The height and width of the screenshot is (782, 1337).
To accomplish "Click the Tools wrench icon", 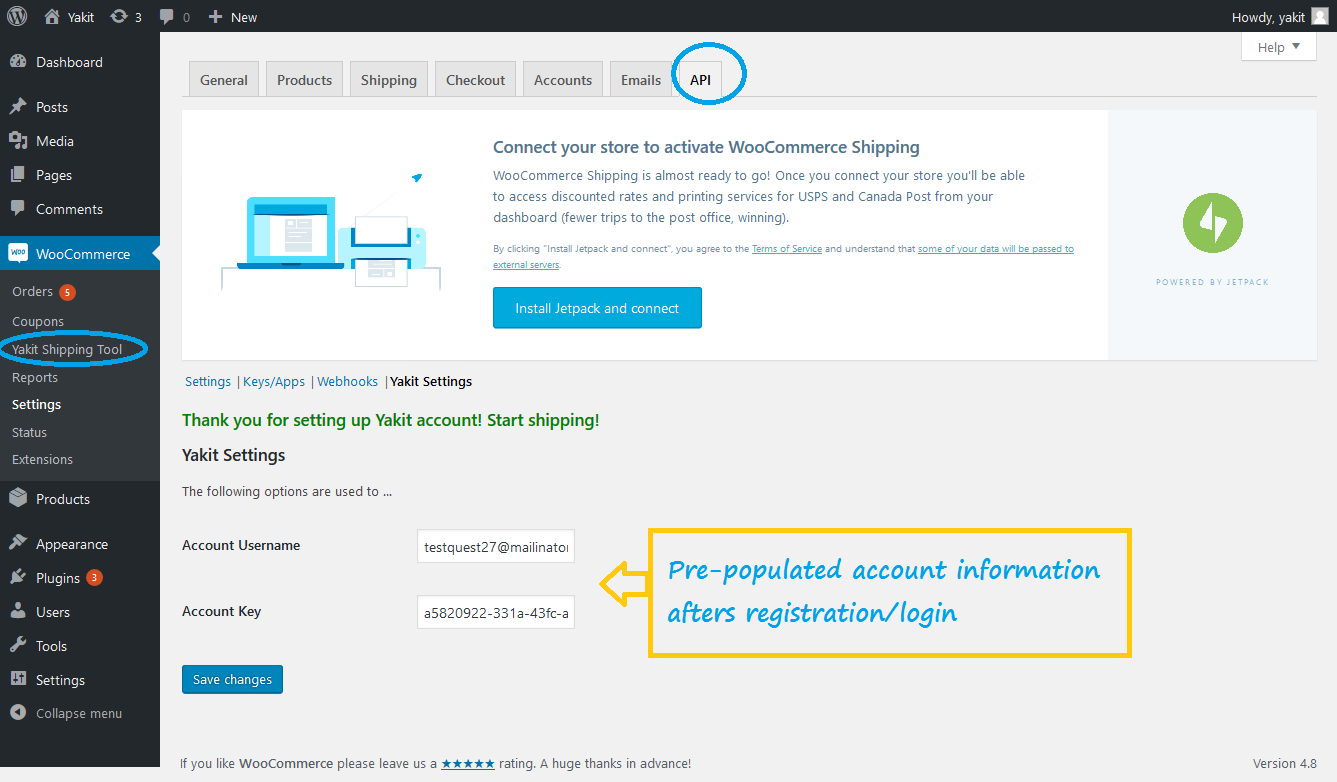I will (x=18, y=646).
